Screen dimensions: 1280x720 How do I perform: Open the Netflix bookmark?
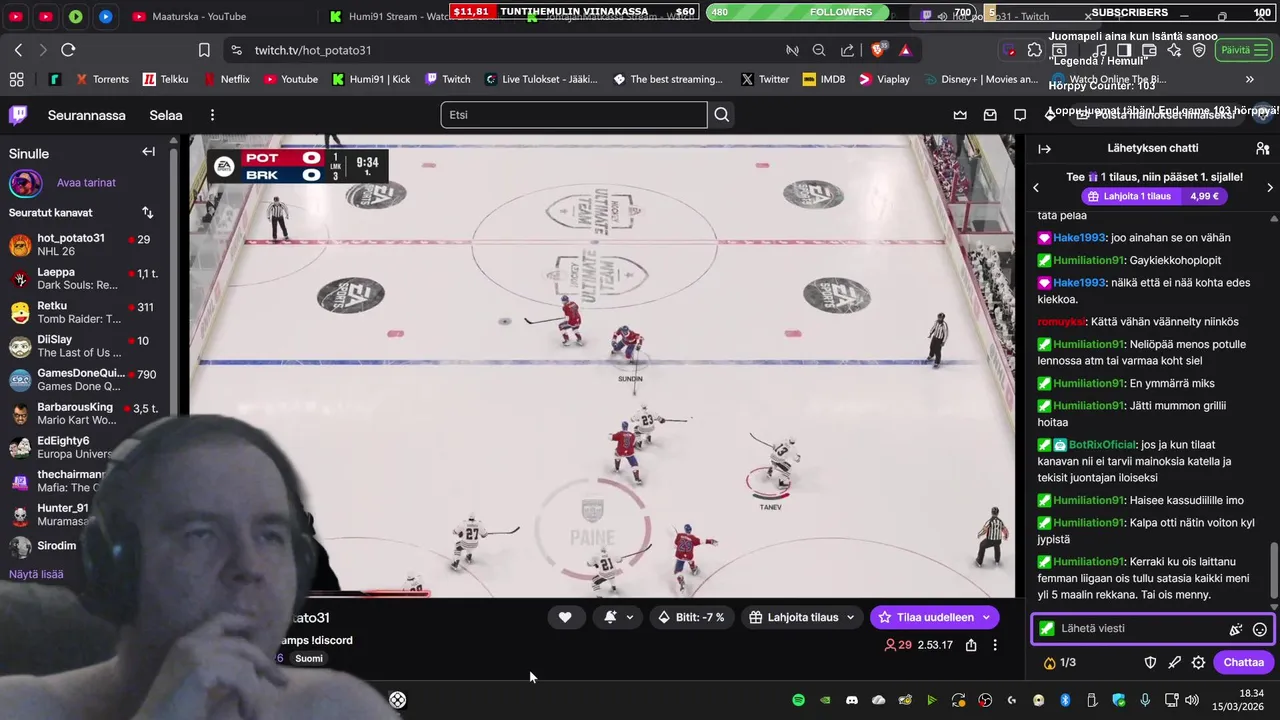pos(226,79)
